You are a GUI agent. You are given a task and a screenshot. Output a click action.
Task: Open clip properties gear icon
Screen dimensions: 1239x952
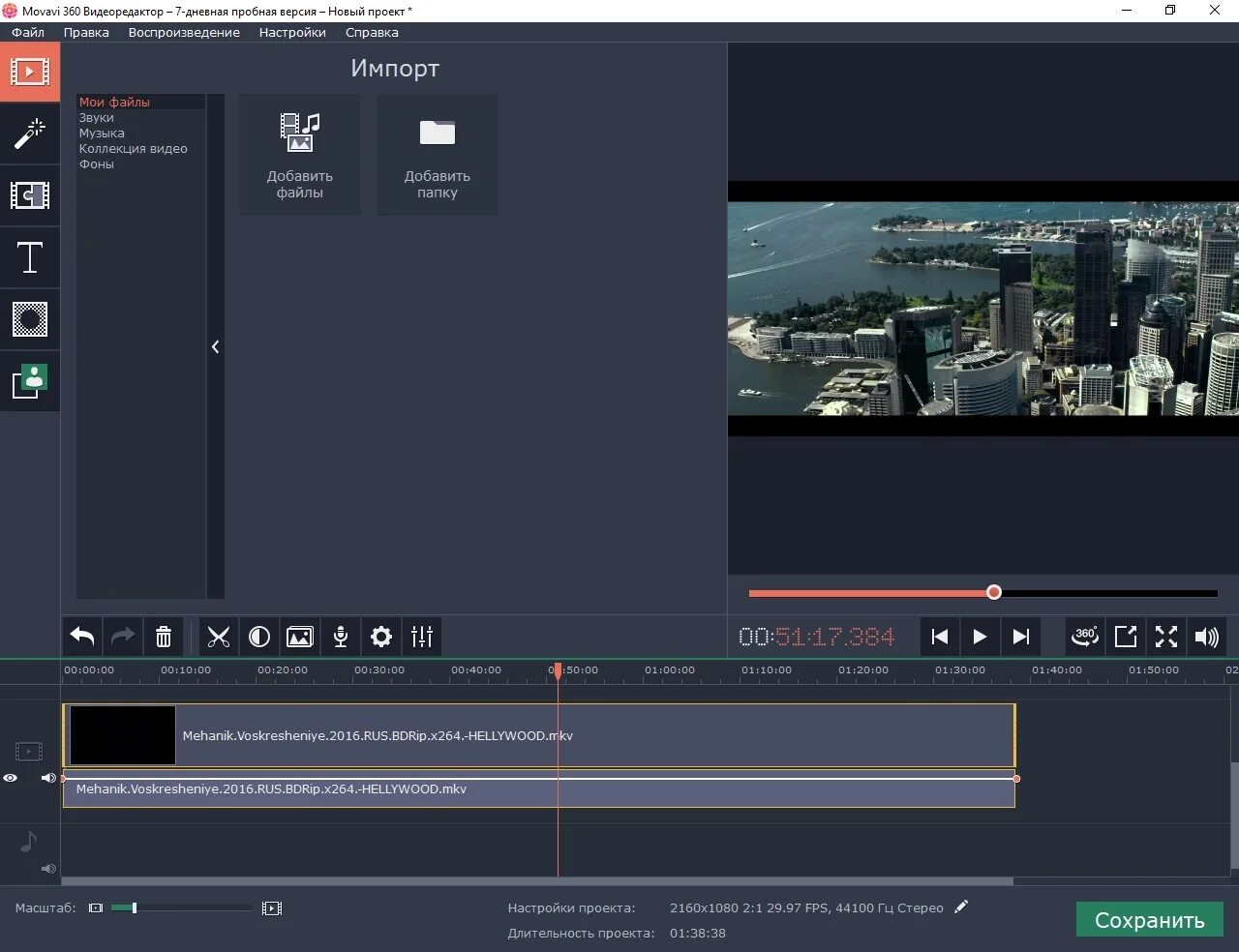click(381, 637)
